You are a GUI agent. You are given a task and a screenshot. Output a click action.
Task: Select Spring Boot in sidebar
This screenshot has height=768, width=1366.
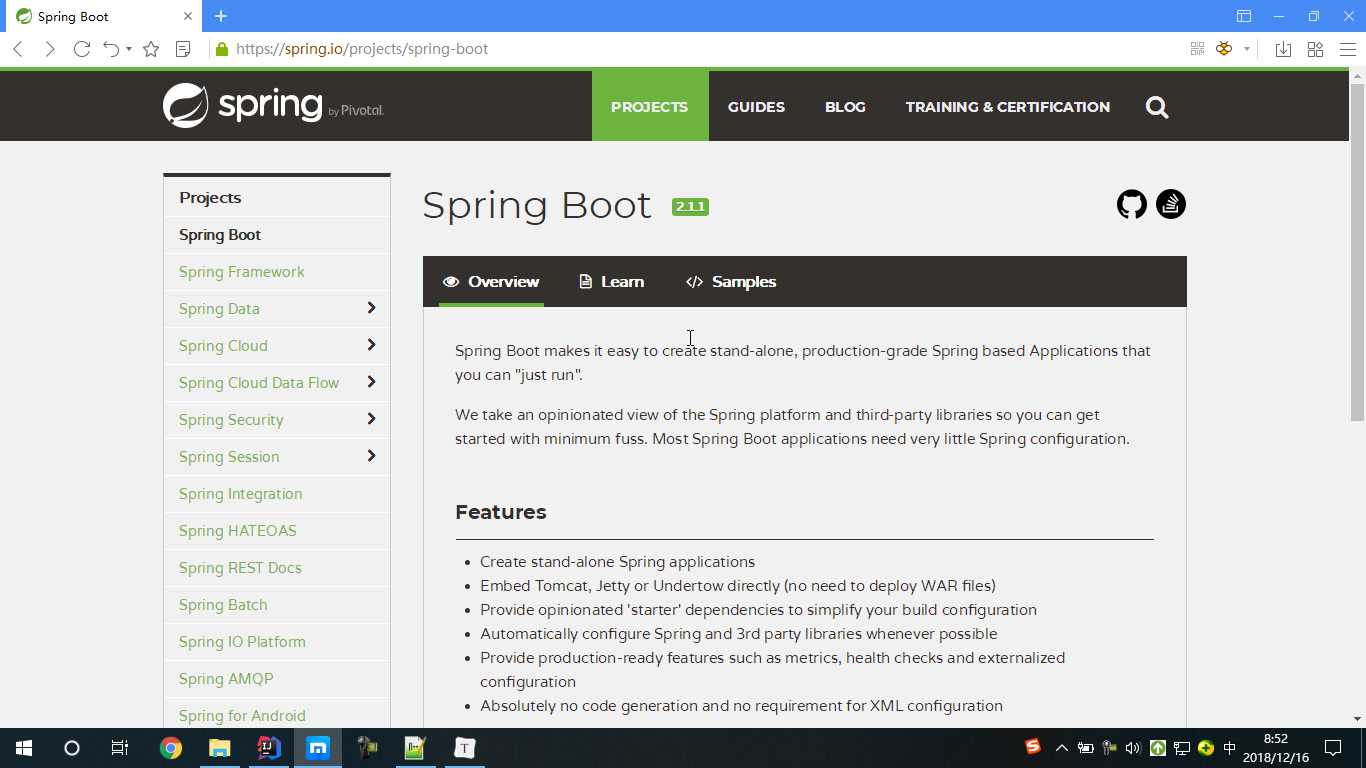(x=220, y=235)
